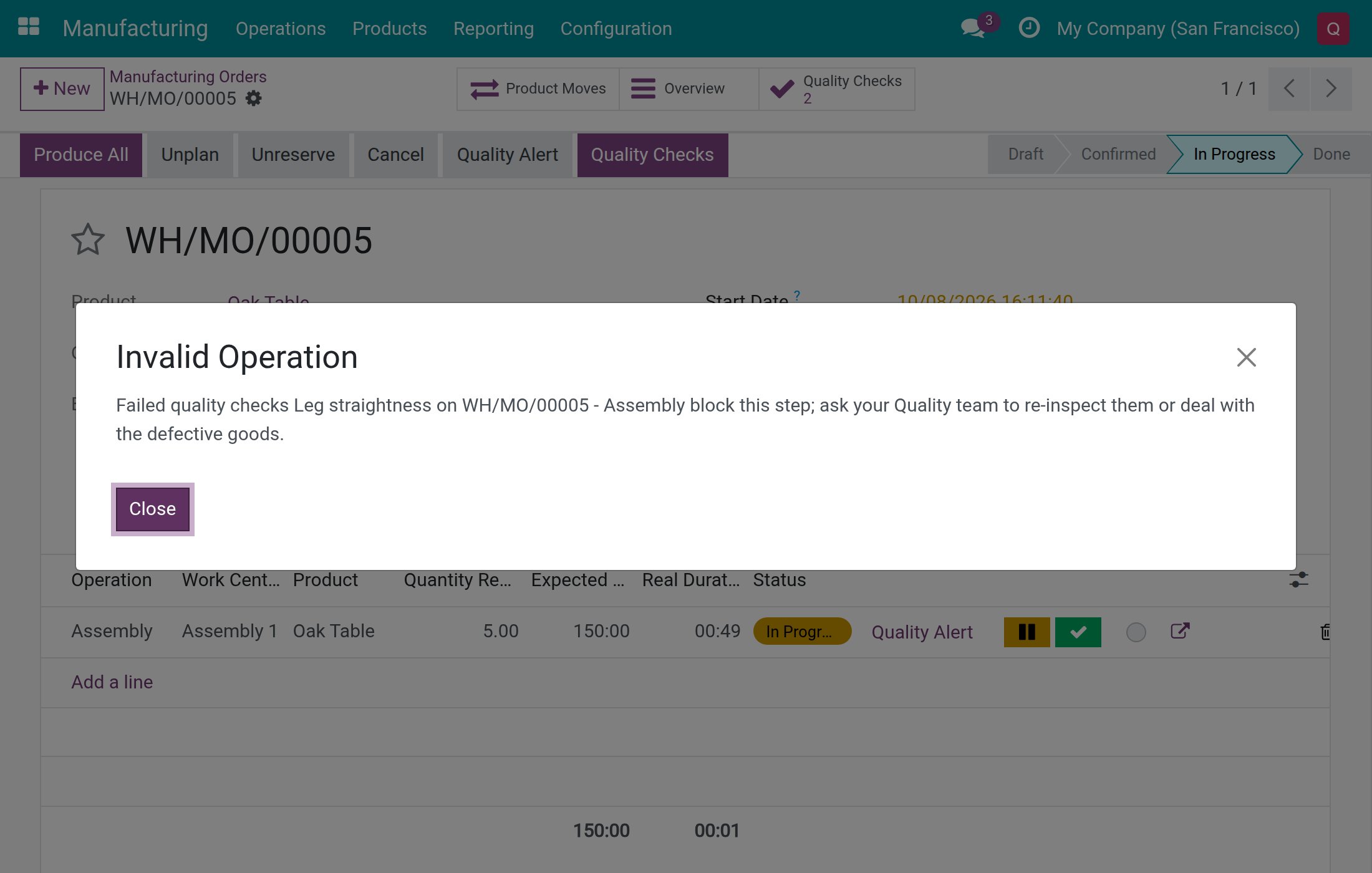Pause the Assembly work order
The image size is (1372, 873).
point(1027,632)
